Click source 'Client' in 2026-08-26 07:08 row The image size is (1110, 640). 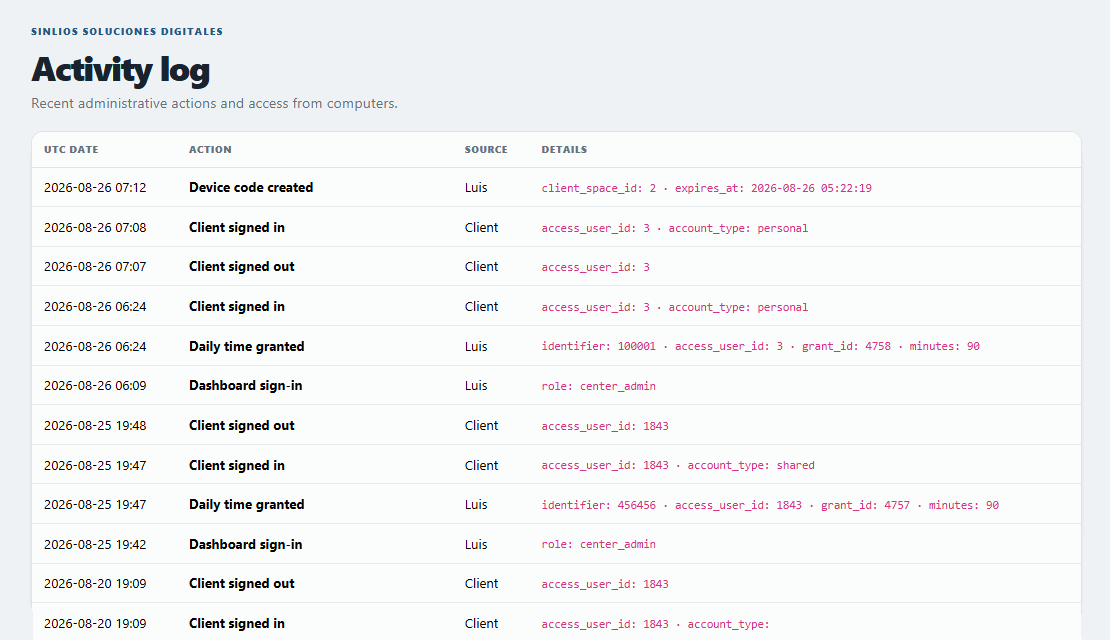pyautogui.click(x=481, y=227)
